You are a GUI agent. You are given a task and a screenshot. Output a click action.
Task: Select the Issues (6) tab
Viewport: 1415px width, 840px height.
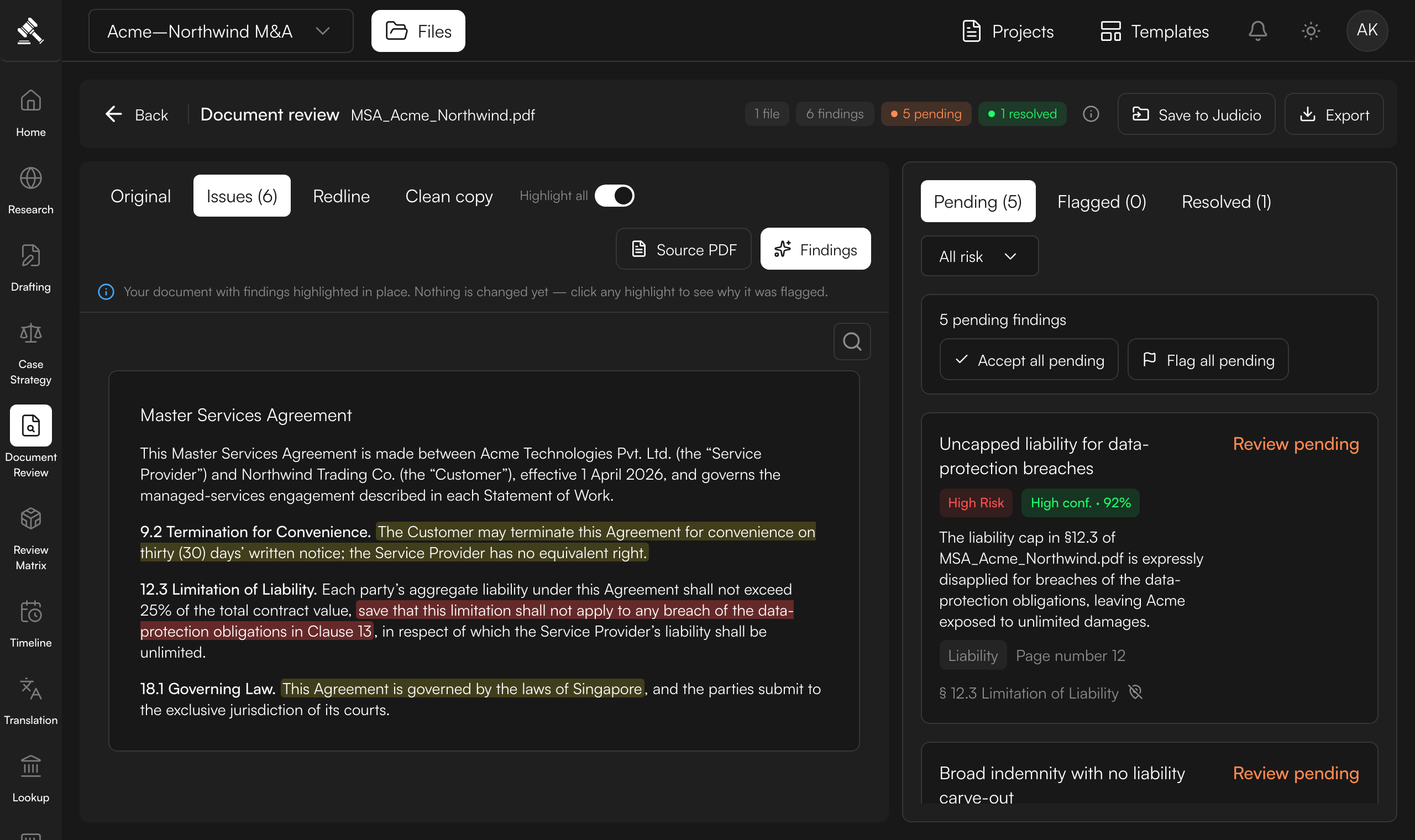(242, 196)
